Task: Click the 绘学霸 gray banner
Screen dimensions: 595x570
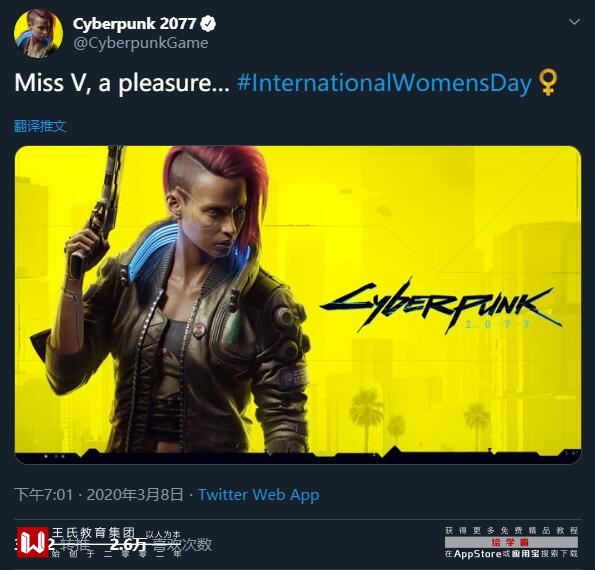Action: click(511, 542)
